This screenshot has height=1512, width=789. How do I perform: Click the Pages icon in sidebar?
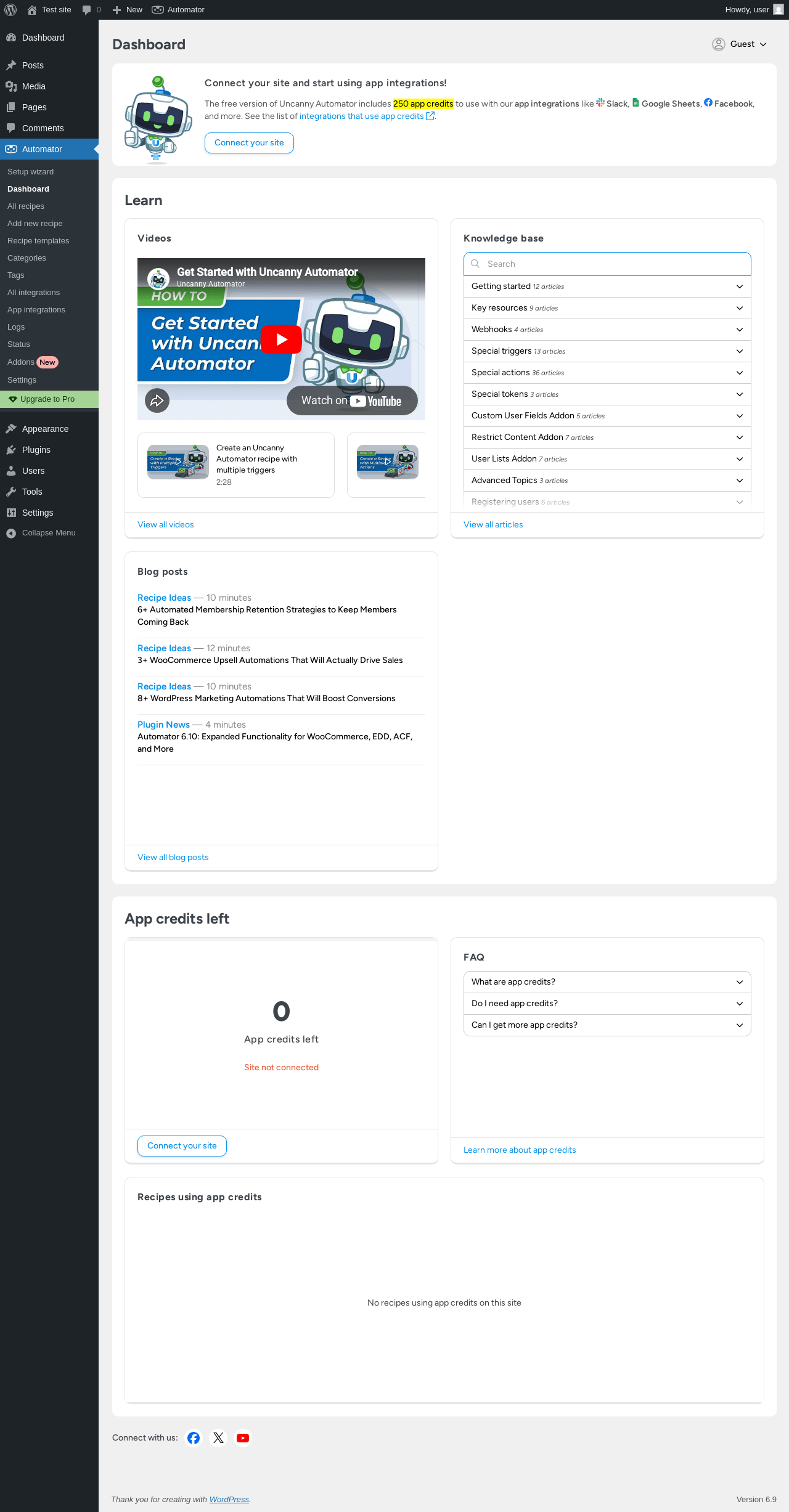click(x=11, y=107)
